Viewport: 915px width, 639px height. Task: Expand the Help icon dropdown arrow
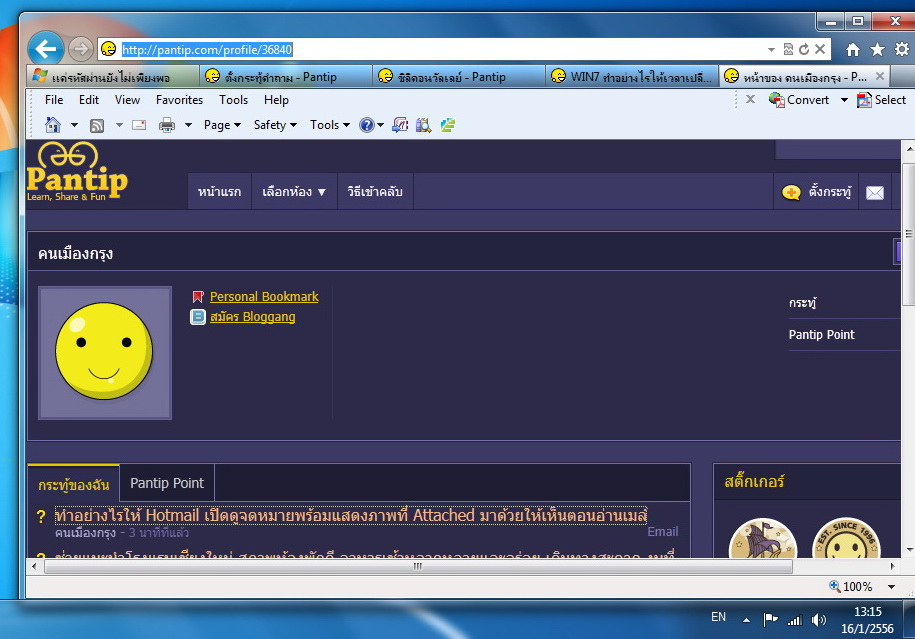tap(380, 125)
